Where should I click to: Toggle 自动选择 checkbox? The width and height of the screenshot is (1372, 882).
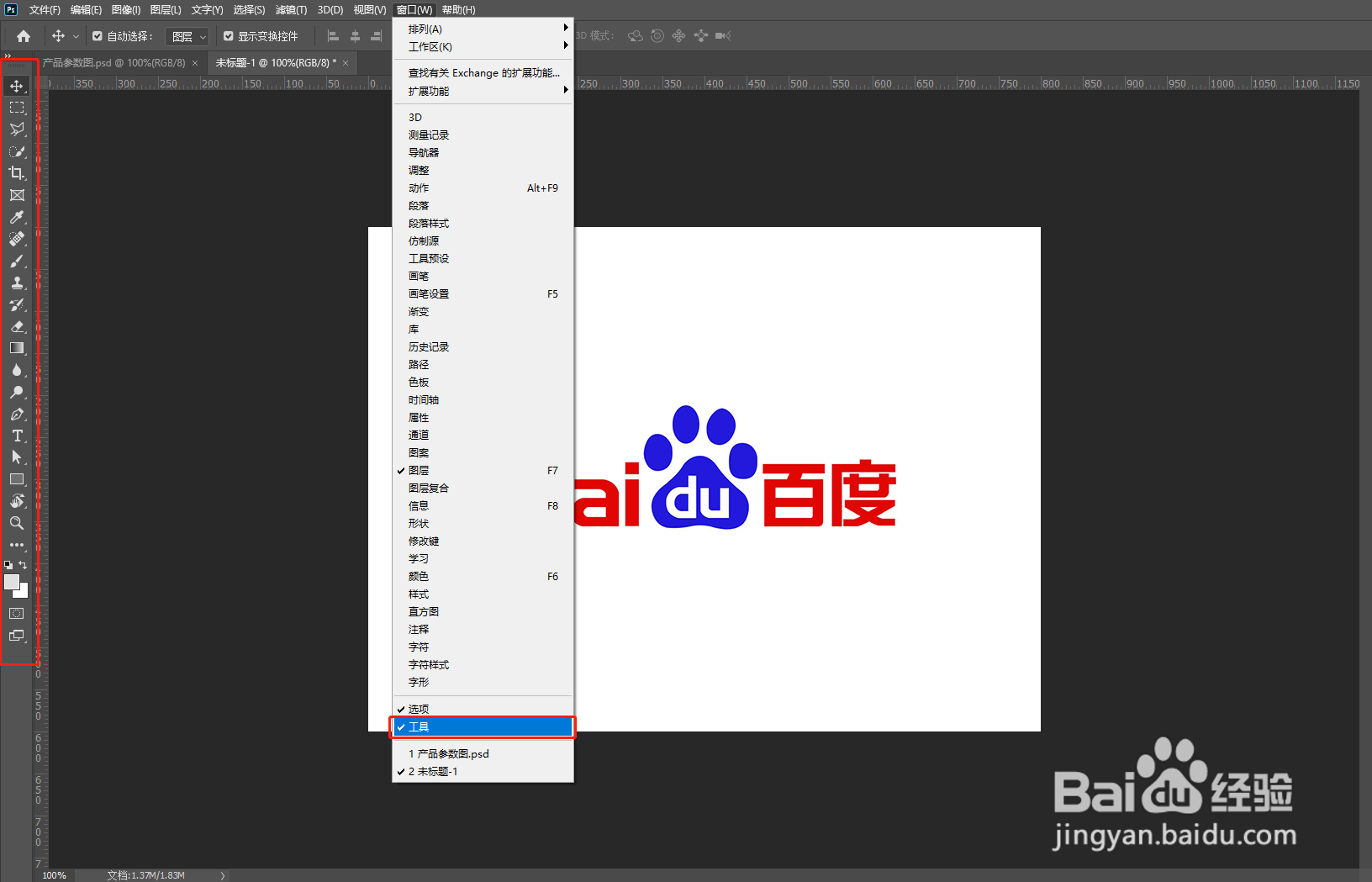(98, 36)
